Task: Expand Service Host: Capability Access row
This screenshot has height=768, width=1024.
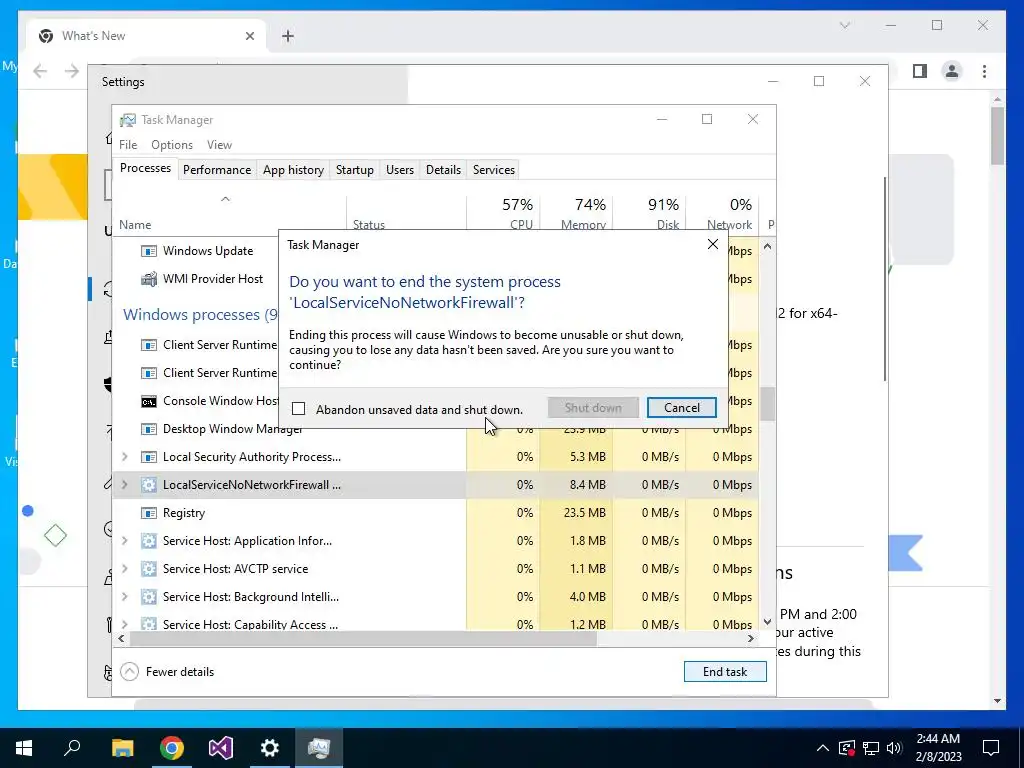Action: click(125, 624)
